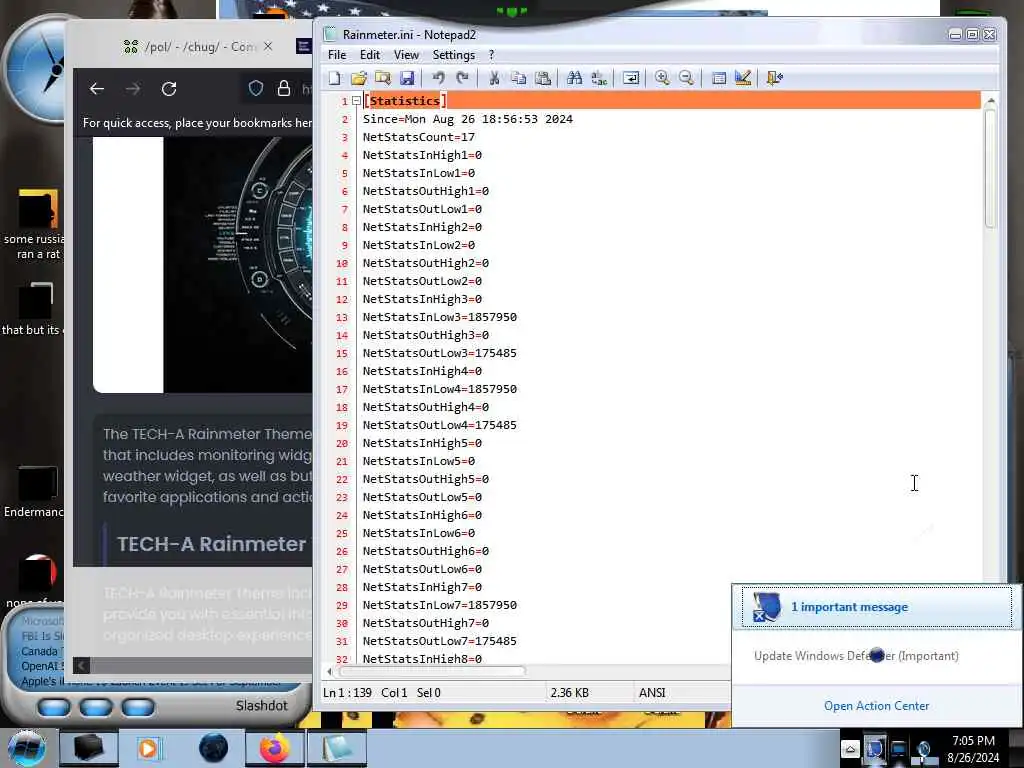Open the Replace text toolbar icon
1024x768 pixels.
pyautogui.click(x=599, y=78)
